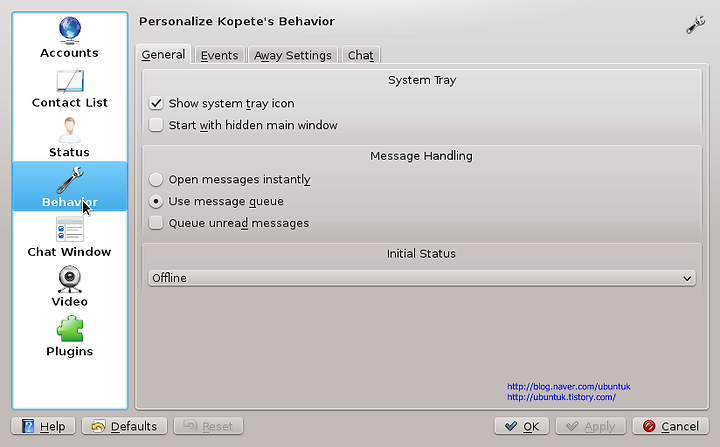Image resolution: width=720 pixels, height=447 pixels.
Task: Select Use message queue radio button
Action: (156, 201)
